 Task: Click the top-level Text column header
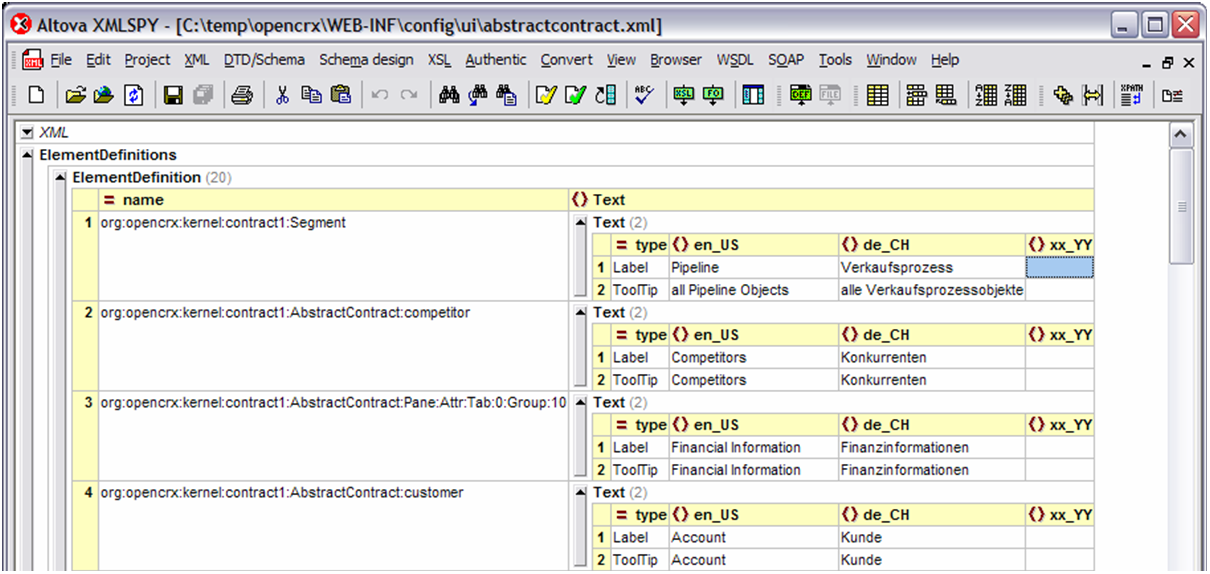click(831, 200)
